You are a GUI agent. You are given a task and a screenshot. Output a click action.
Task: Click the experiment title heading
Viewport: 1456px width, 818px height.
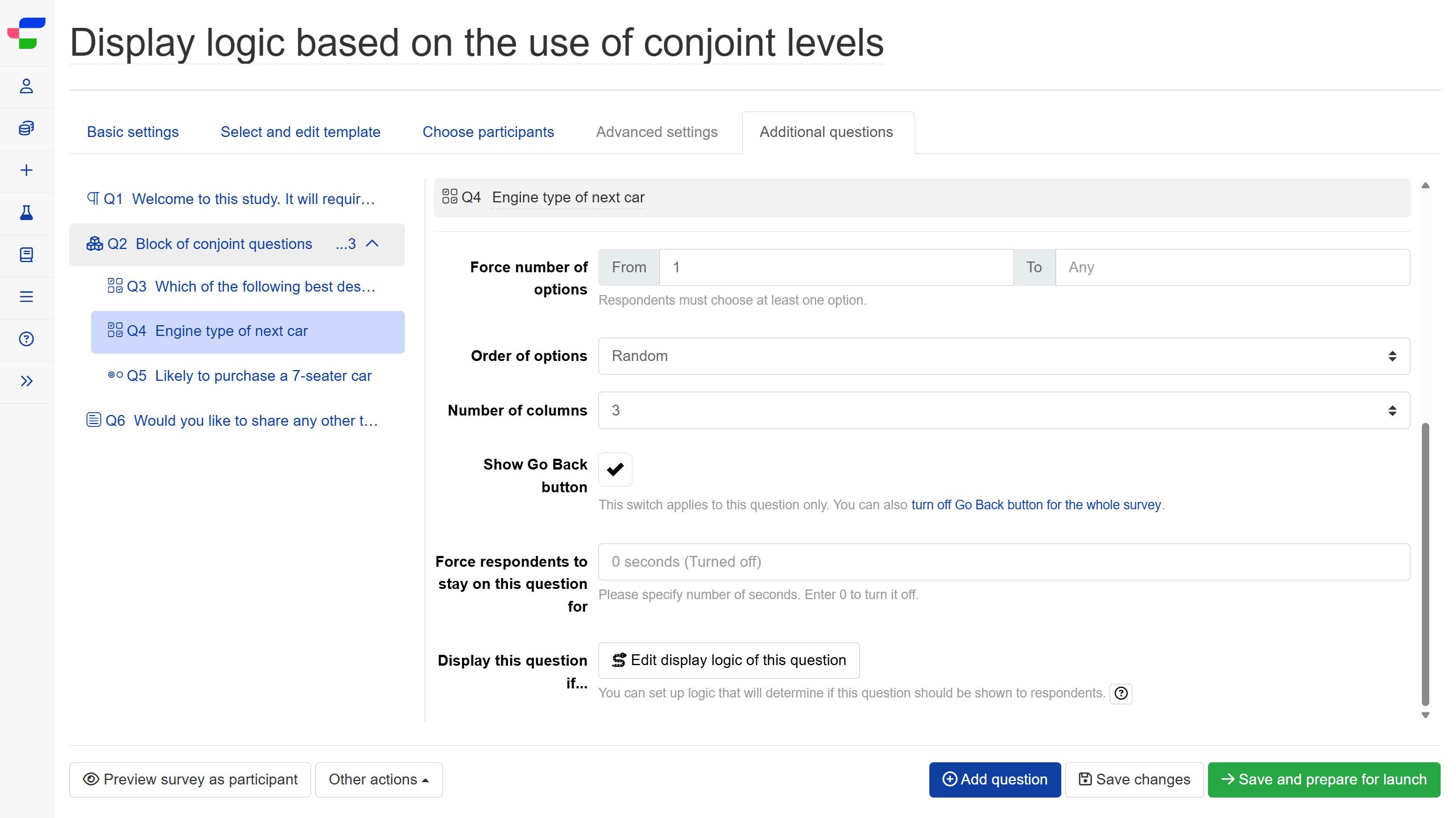point(477,43)
